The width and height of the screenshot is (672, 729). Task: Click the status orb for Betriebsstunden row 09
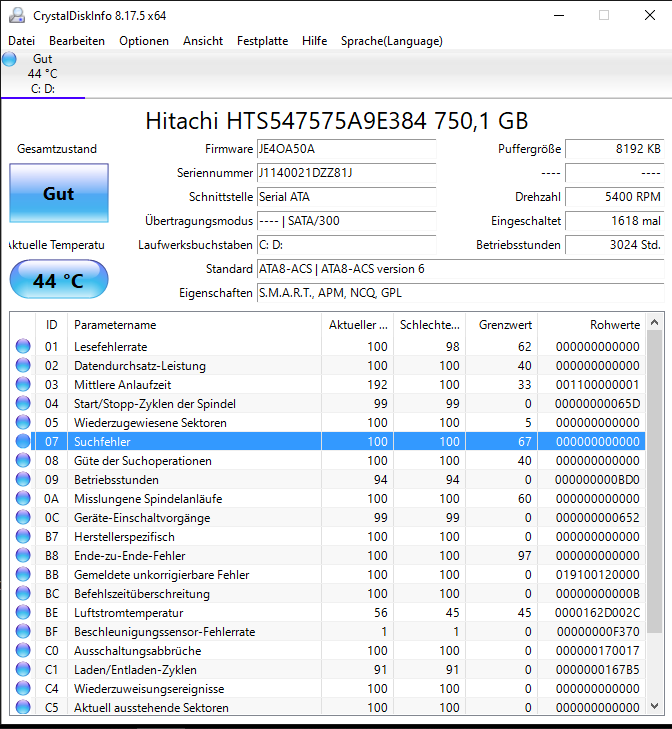click(x=23, y=479)
